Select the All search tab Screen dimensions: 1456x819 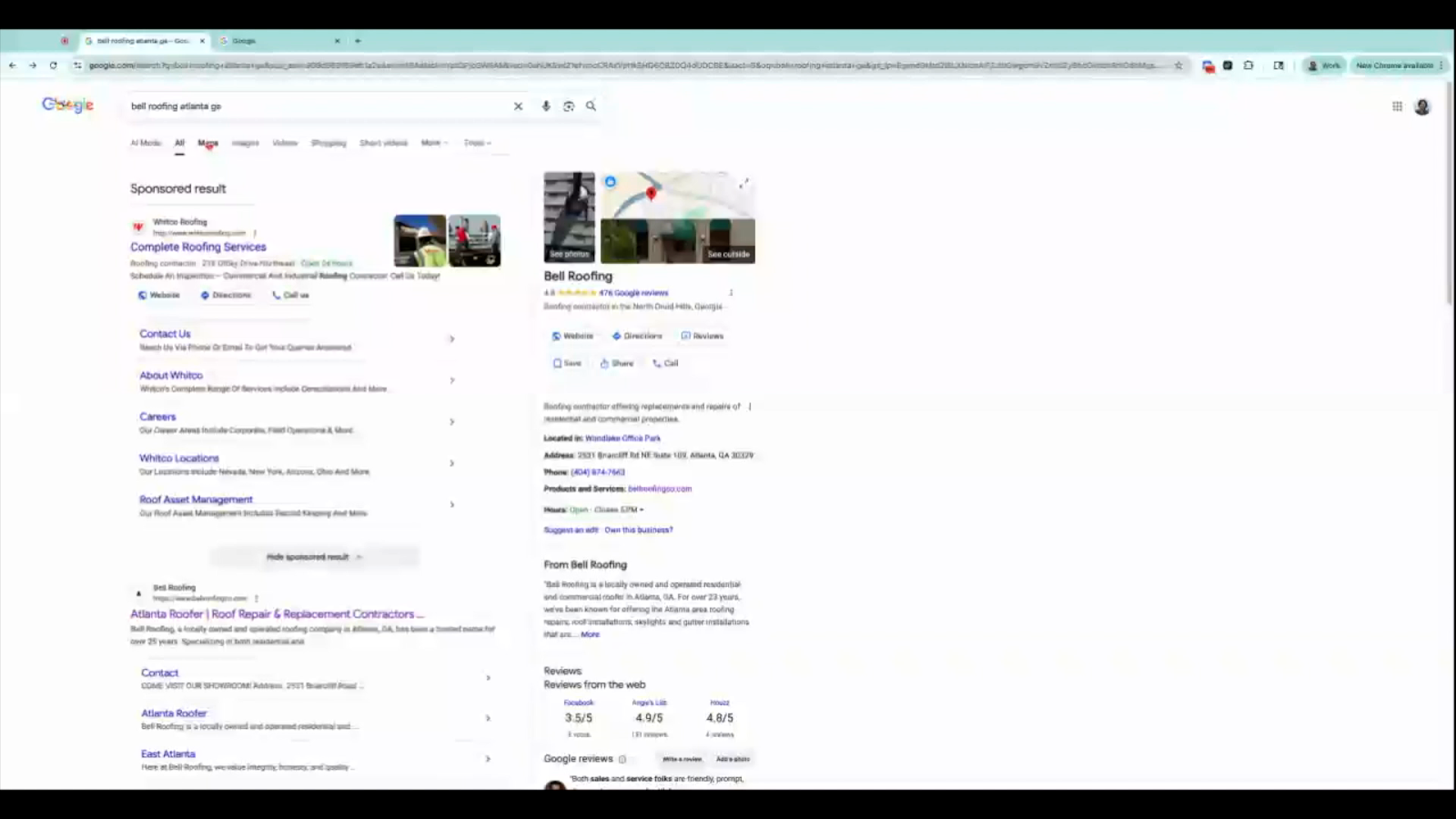(179, 143)
